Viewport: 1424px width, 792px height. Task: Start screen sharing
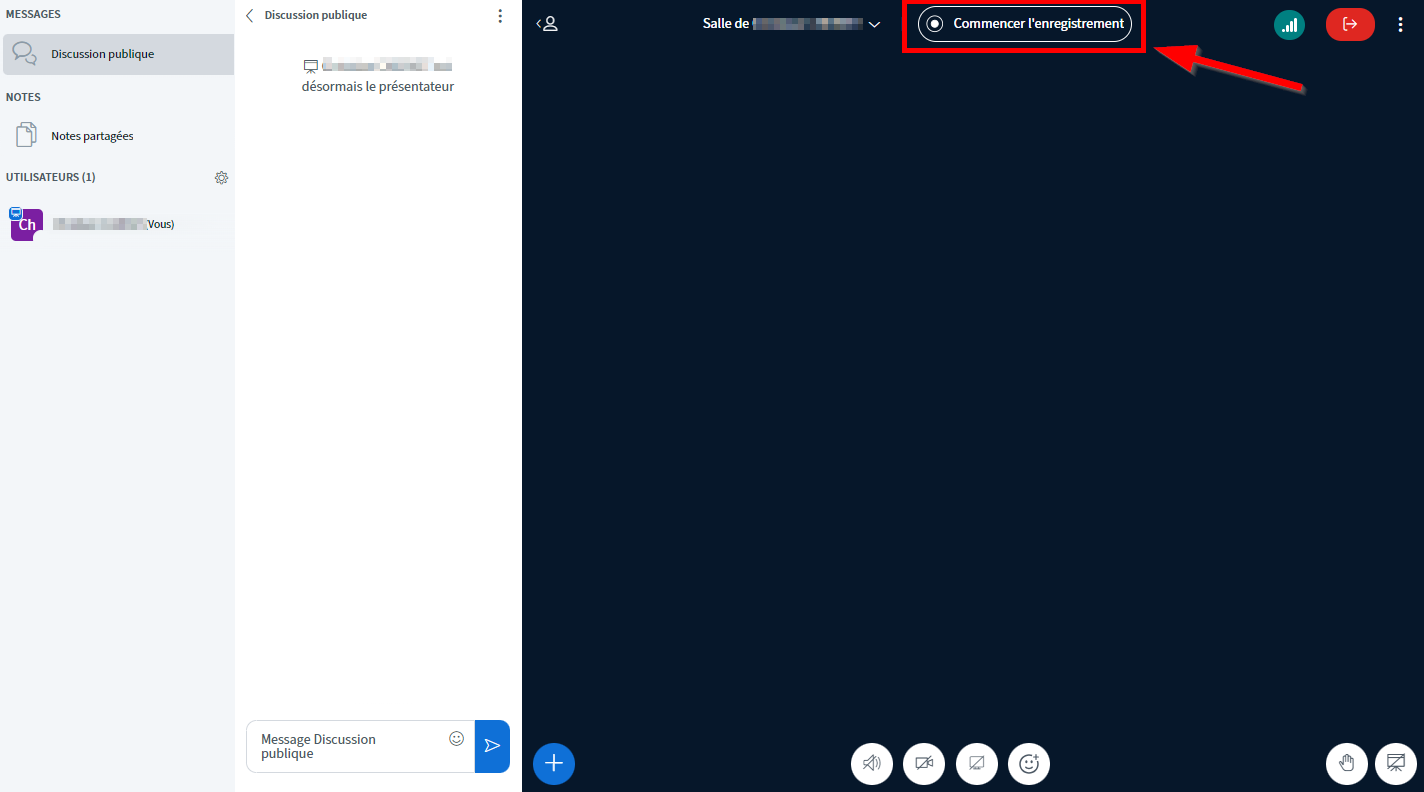pyautogui.click(x=977, y=764)
